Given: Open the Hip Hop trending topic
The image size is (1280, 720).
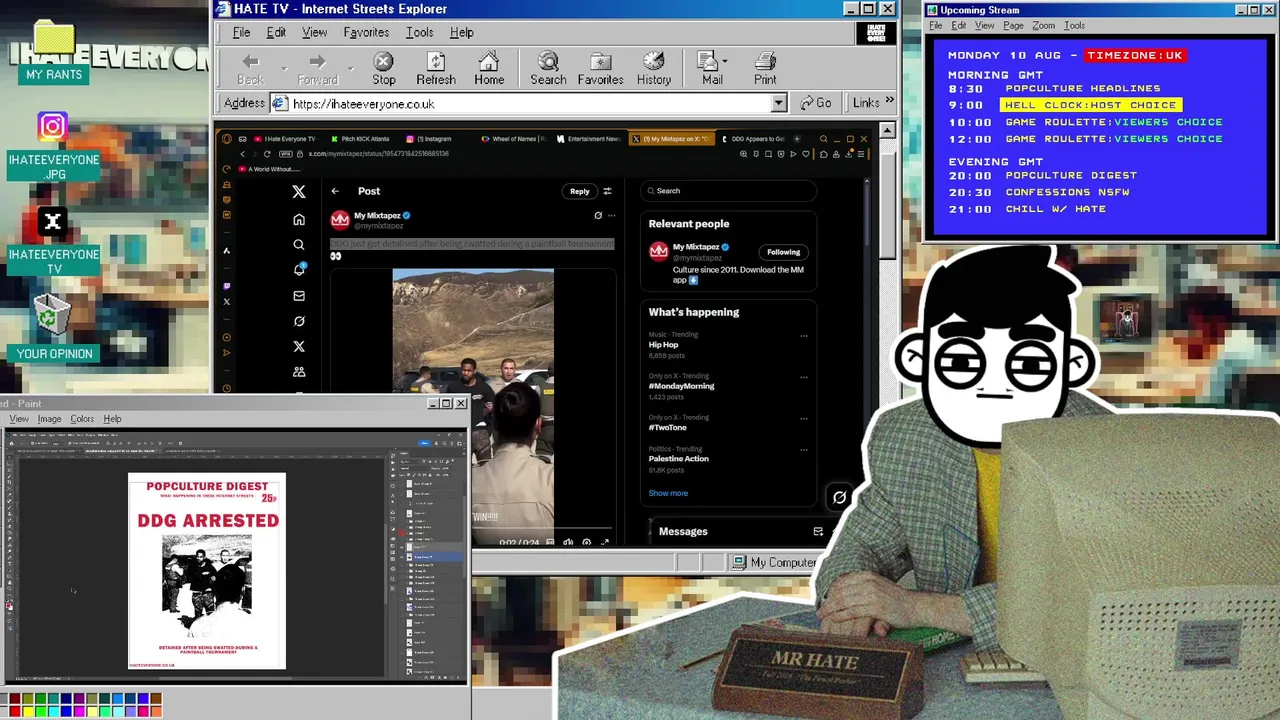Looking at the screenshot, I should (x=663, y=345).
